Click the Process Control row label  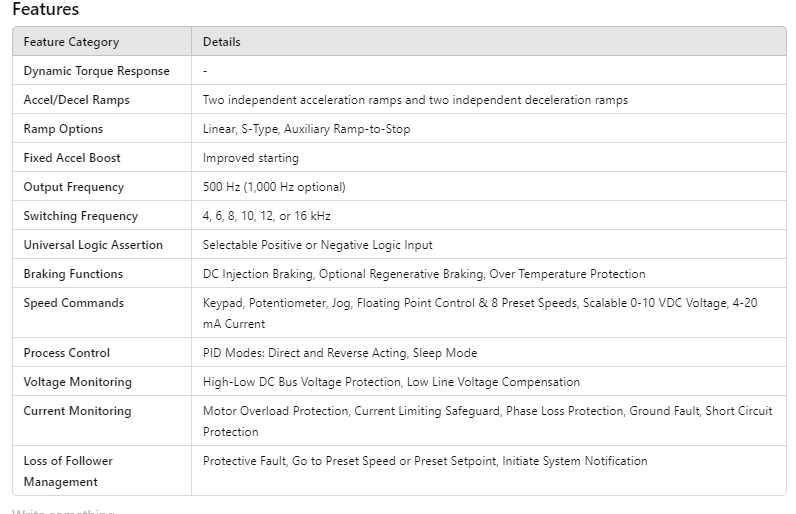click(x=66, y=353)
